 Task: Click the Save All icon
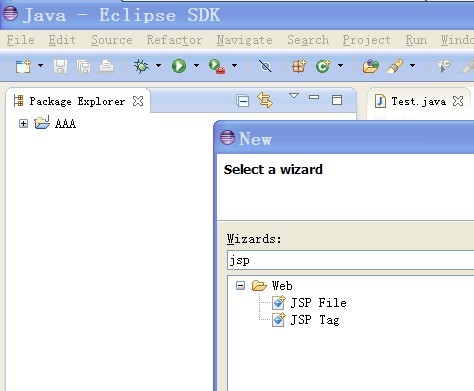(x=83, y=66)
